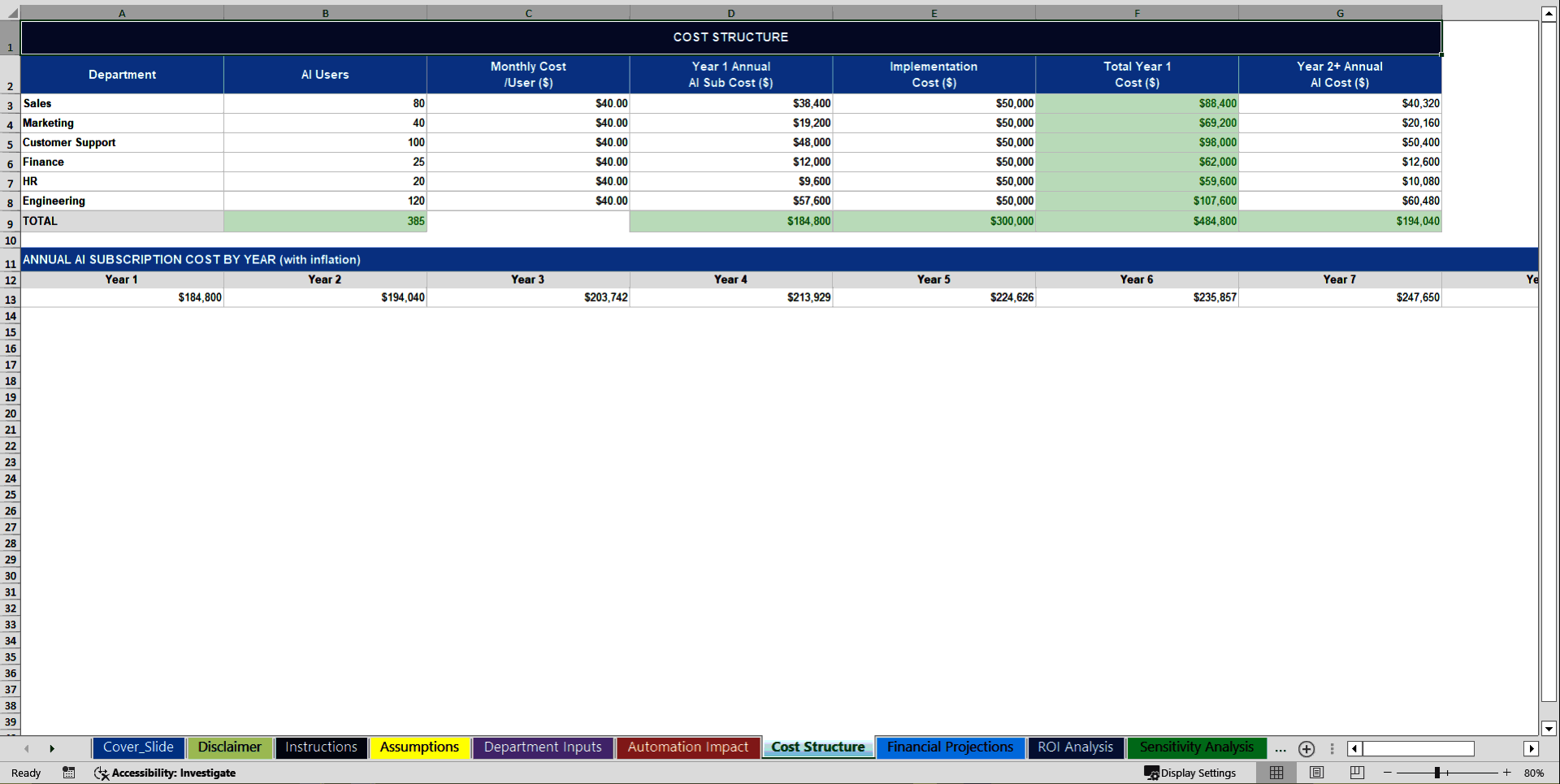This screenshot has width=1560, height=784.
Task: Switch to Page Layout view icon
Action: point(1316,773)
